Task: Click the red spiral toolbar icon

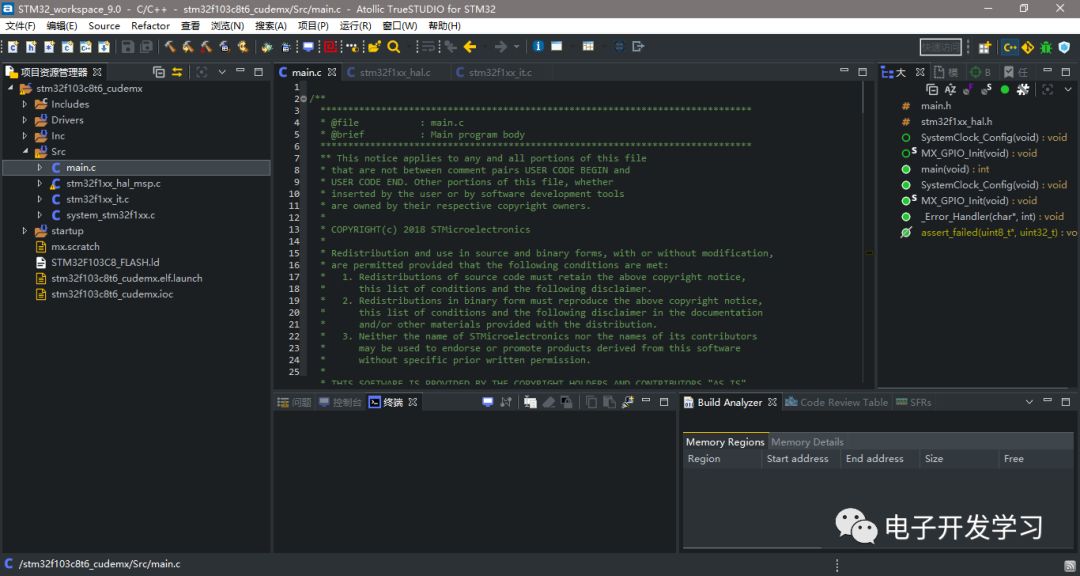Action: pyautogui.click(x=330, y=47)
